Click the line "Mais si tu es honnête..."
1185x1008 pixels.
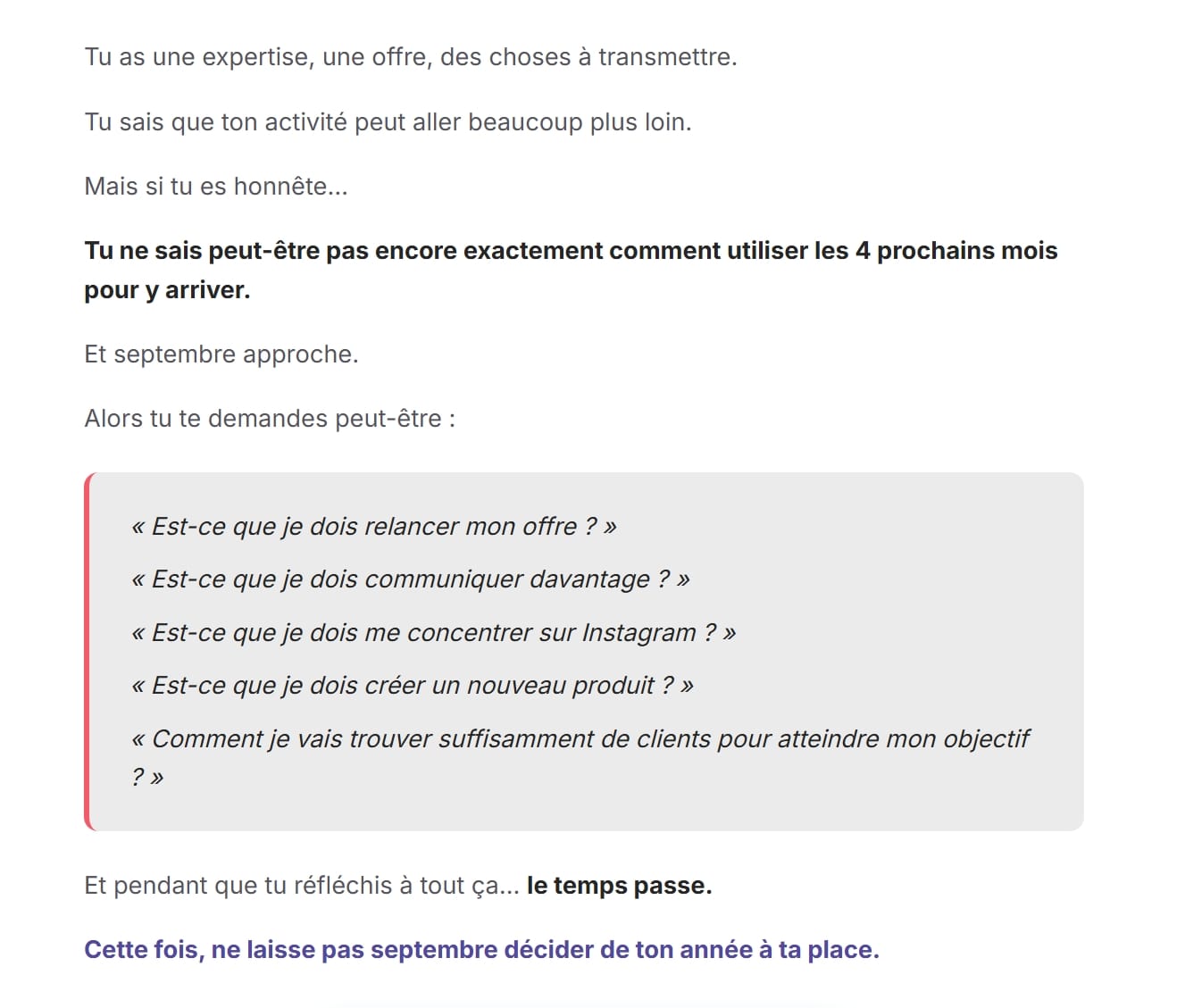pyautogui.click(x=216, y=186)
